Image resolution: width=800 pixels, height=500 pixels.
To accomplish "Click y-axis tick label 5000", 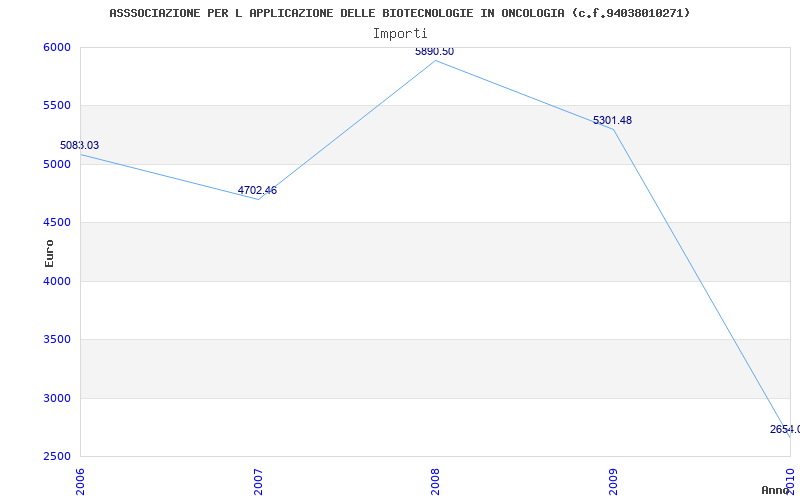I will [x=55, y=164].
